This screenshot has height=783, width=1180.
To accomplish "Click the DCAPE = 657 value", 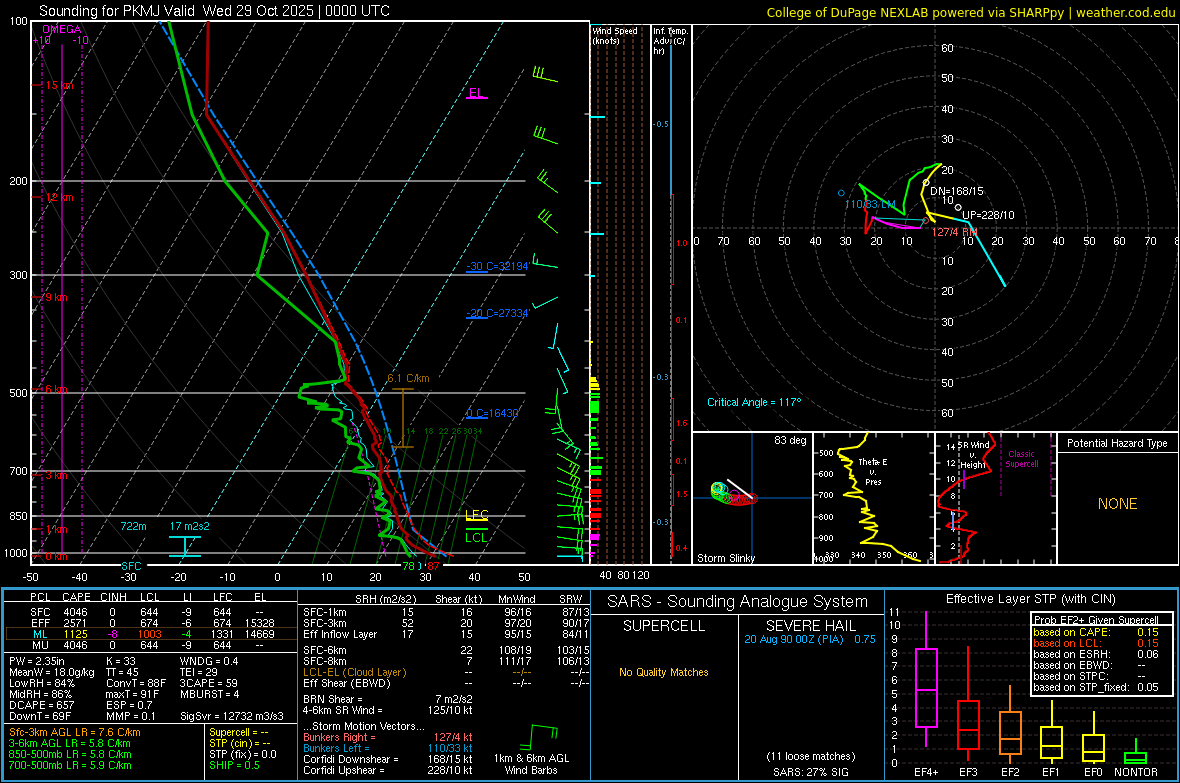I will coord(41,705).
